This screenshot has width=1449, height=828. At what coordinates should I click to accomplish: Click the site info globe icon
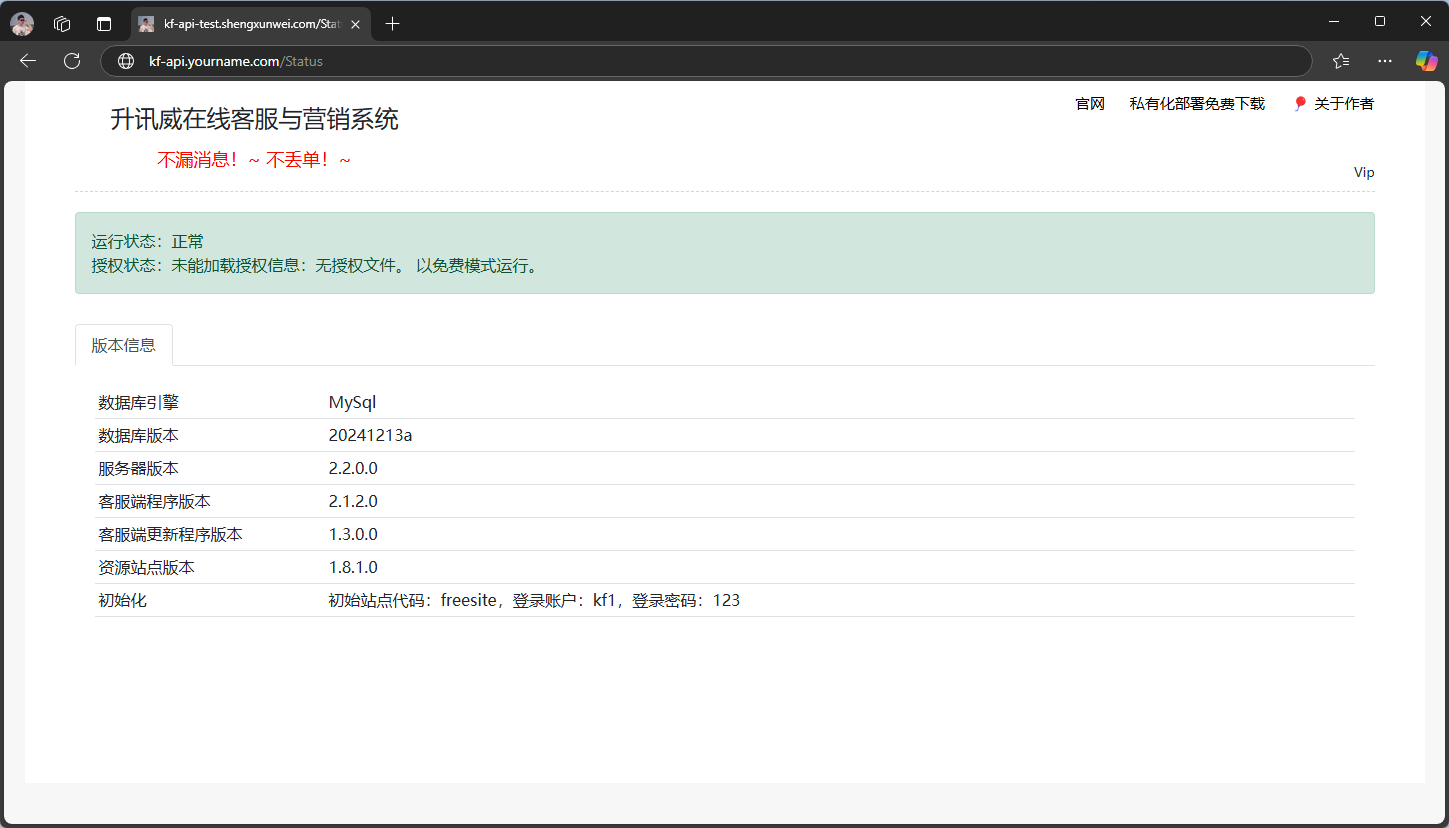pyautogui.click(x=126, y=61)
